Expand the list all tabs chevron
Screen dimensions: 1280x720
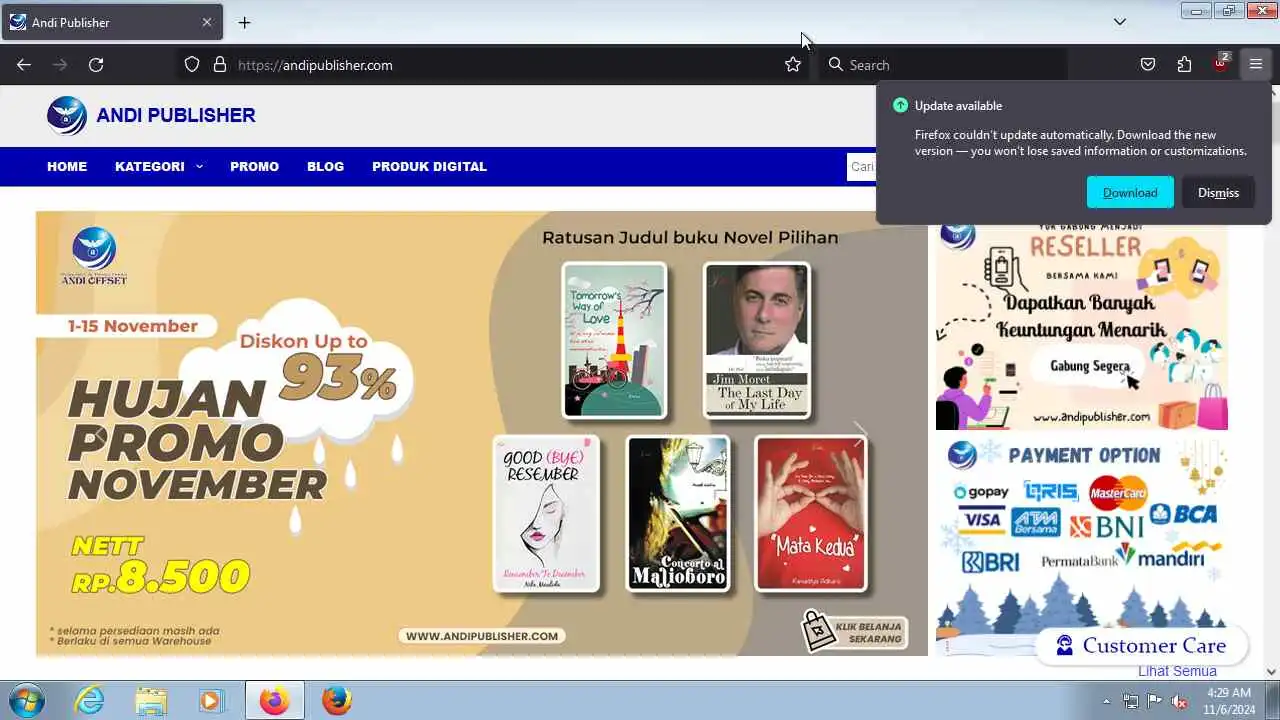1120,22
